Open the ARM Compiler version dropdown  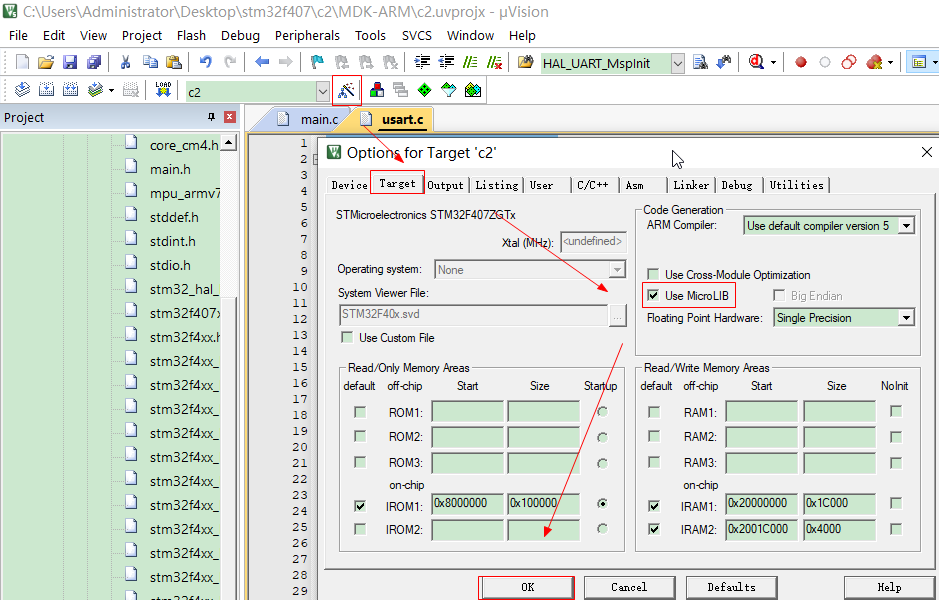point(906,226)
